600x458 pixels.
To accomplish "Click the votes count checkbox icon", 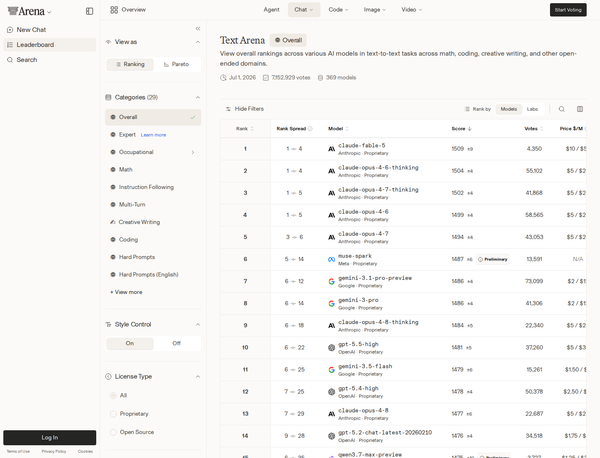I will [x=266, y=78].
